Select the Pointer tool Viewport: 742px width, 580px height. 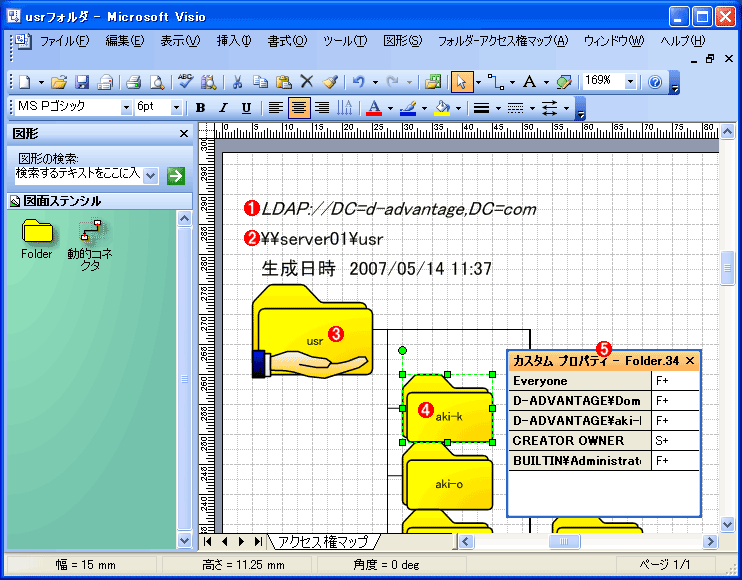point(462,82)
